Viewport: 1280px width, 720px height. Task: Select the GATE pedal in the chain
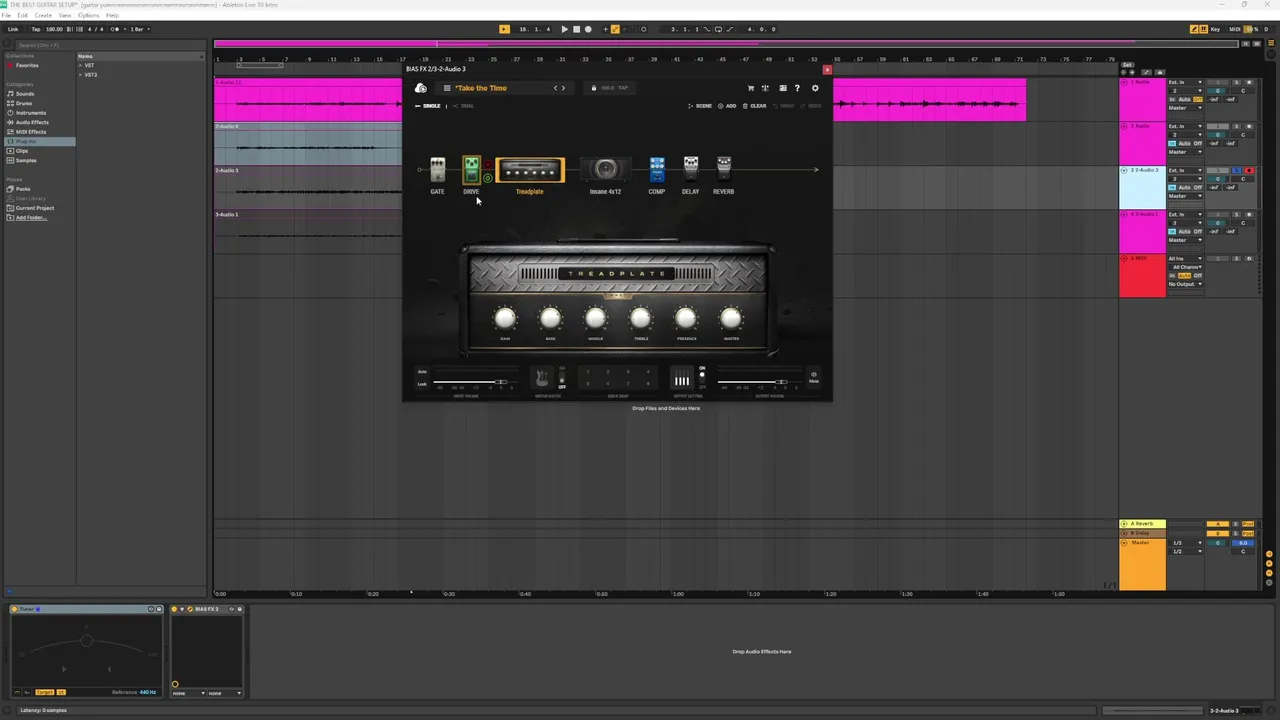(438, 169)
